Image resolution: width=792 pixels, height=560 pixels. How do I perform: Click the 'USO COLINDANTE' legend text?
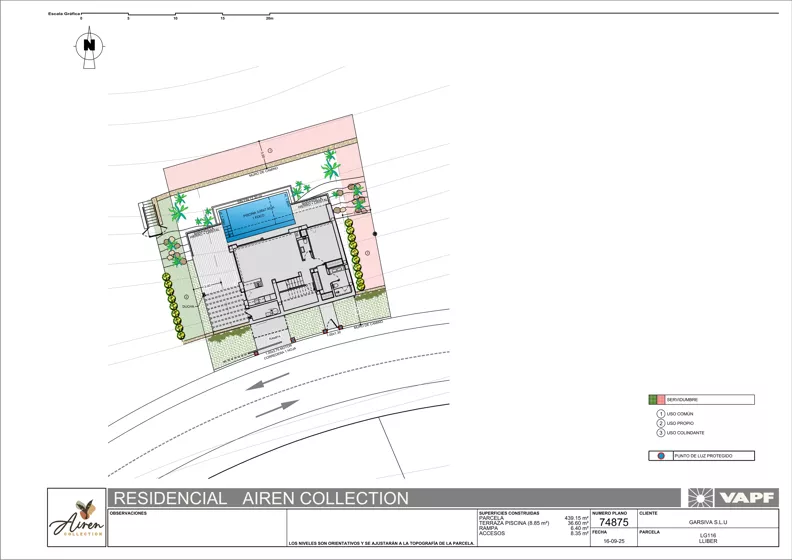[685, 433]
